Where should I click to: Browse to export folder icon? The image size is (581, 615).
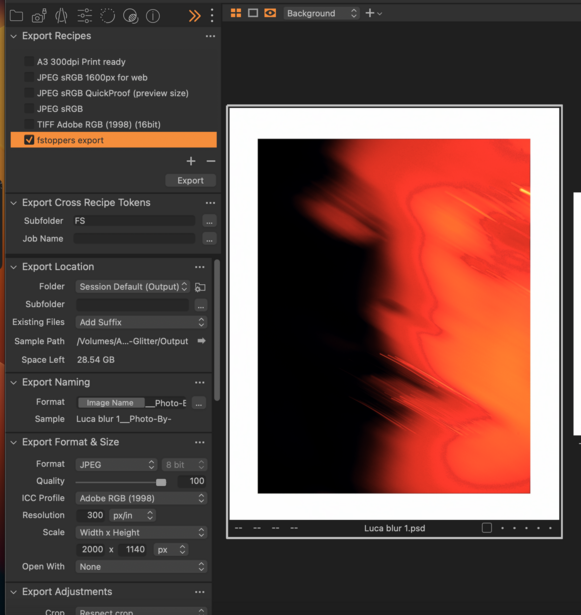click(200, 287)
